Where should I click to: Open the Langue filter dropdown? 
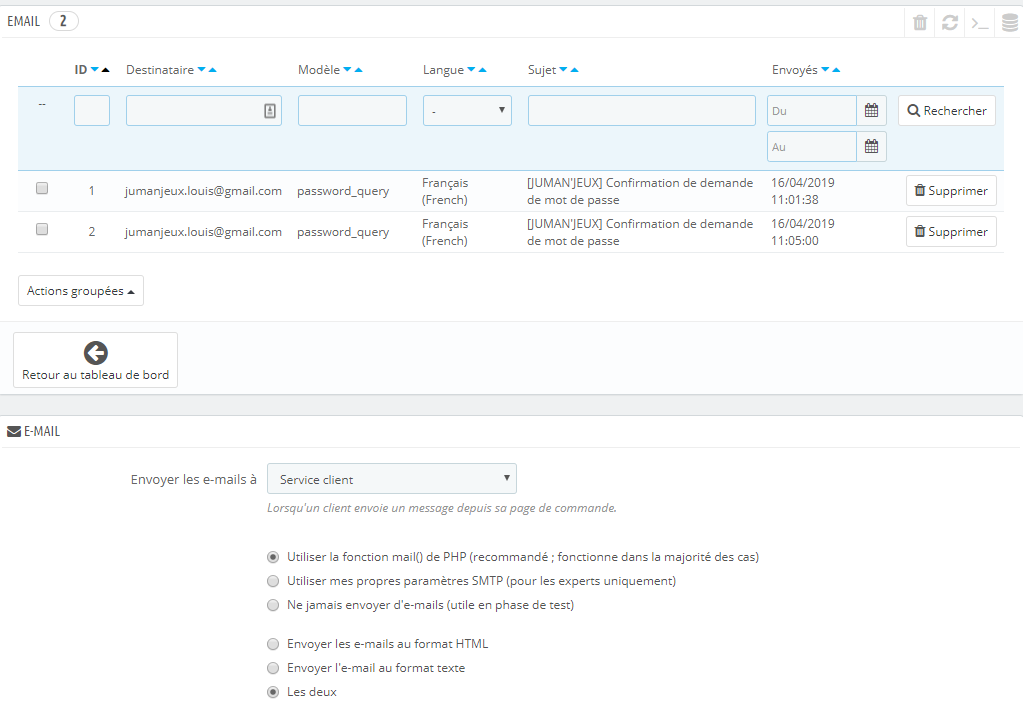(467, 110)
